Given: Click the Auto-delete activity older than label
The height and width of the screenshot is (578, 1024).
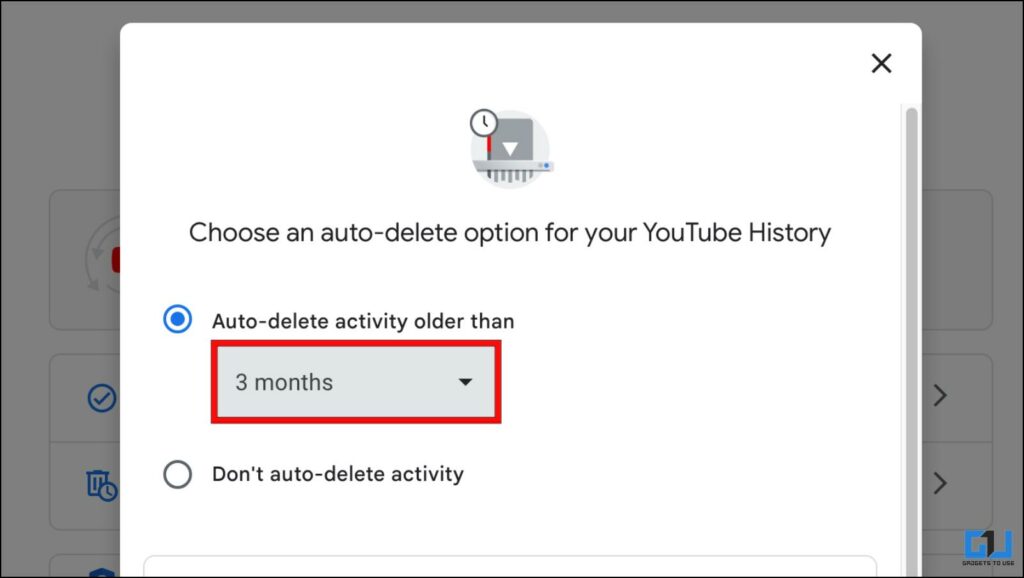Looking at the screenshot, I should (x=362, y=320).
